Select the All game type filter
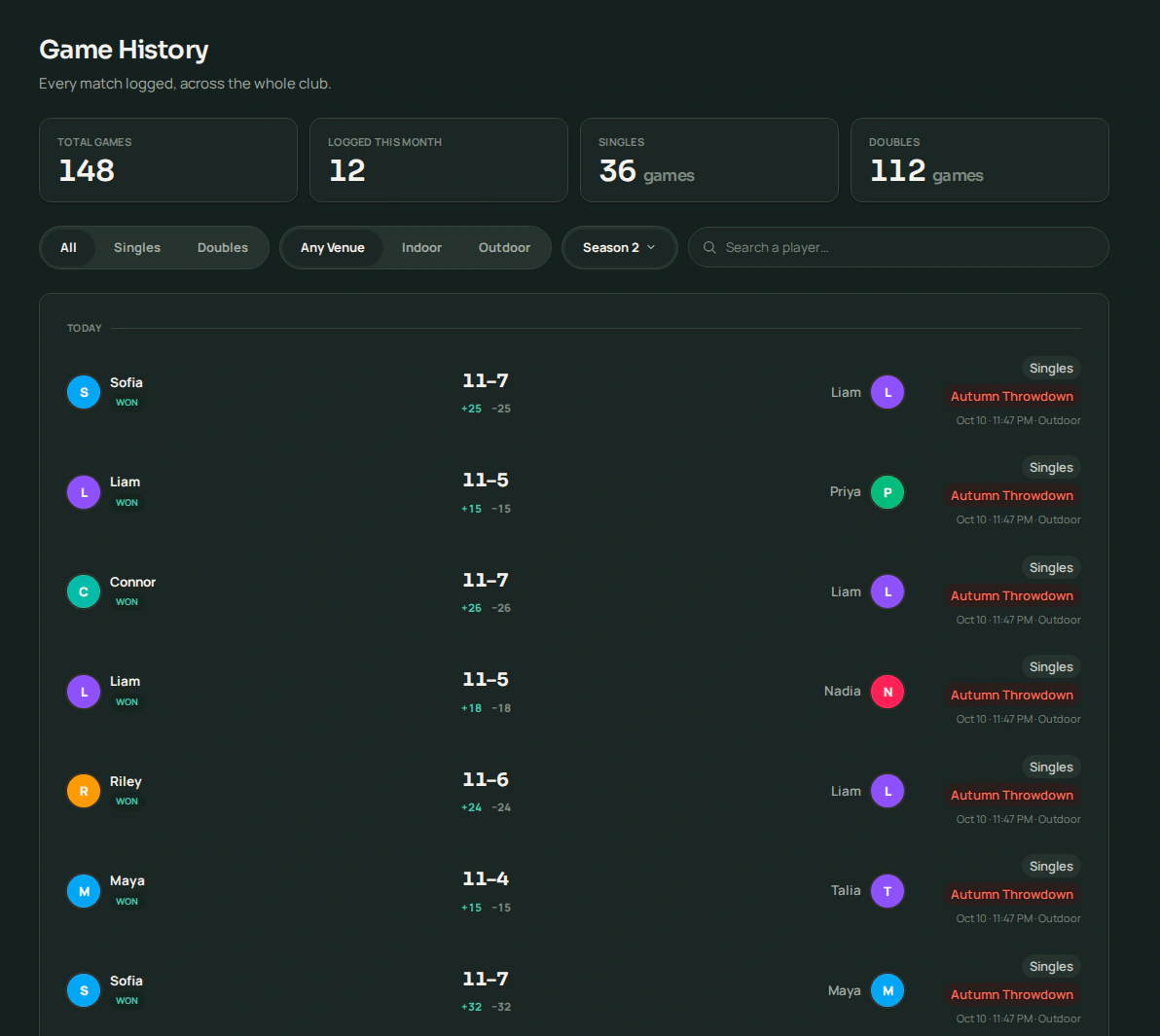This screenshot has width=1160, height=1036. [68, 248]
